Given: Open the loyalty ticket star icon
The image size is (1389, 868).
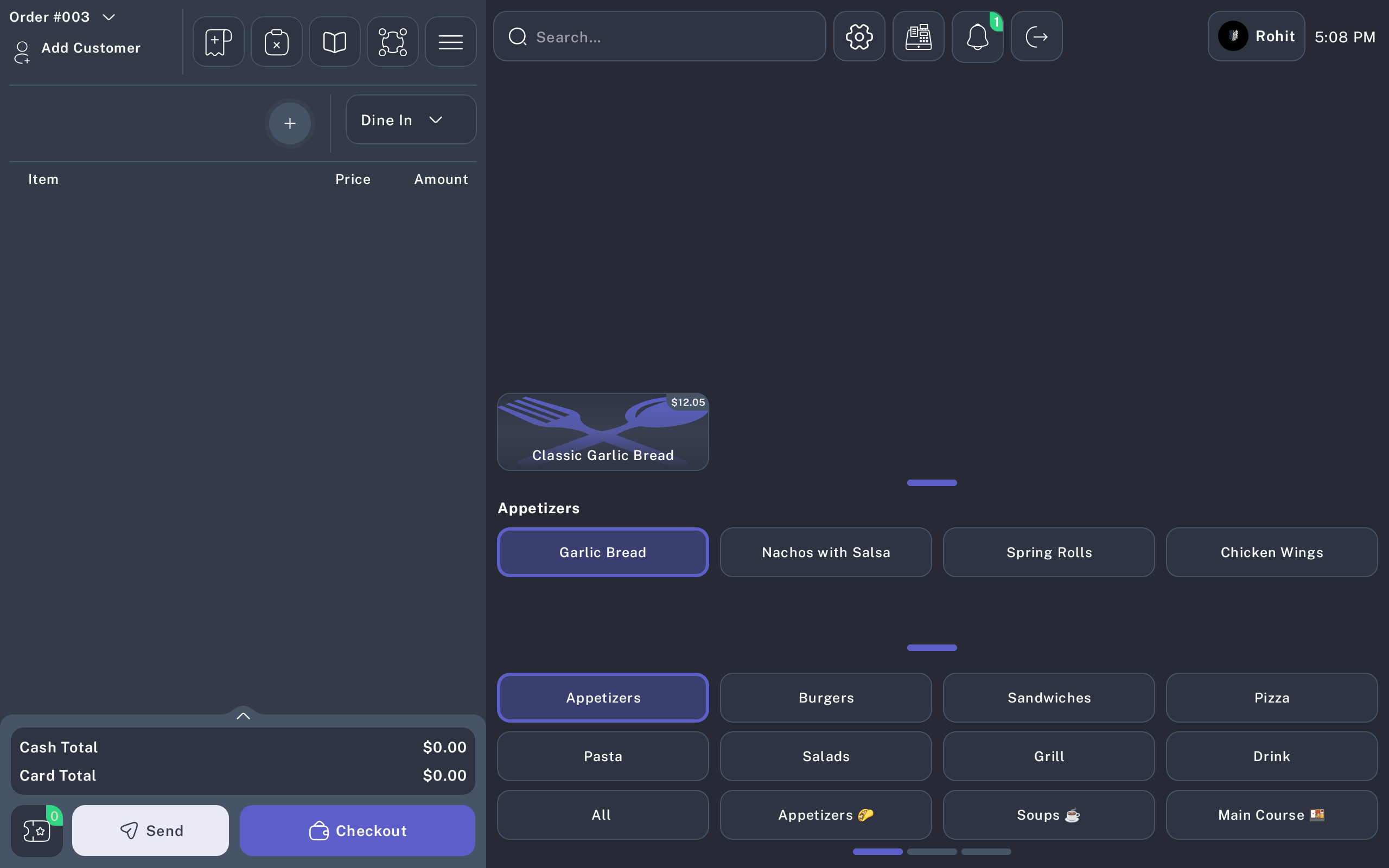Looking at the screenshot, I should coord(37,830).
